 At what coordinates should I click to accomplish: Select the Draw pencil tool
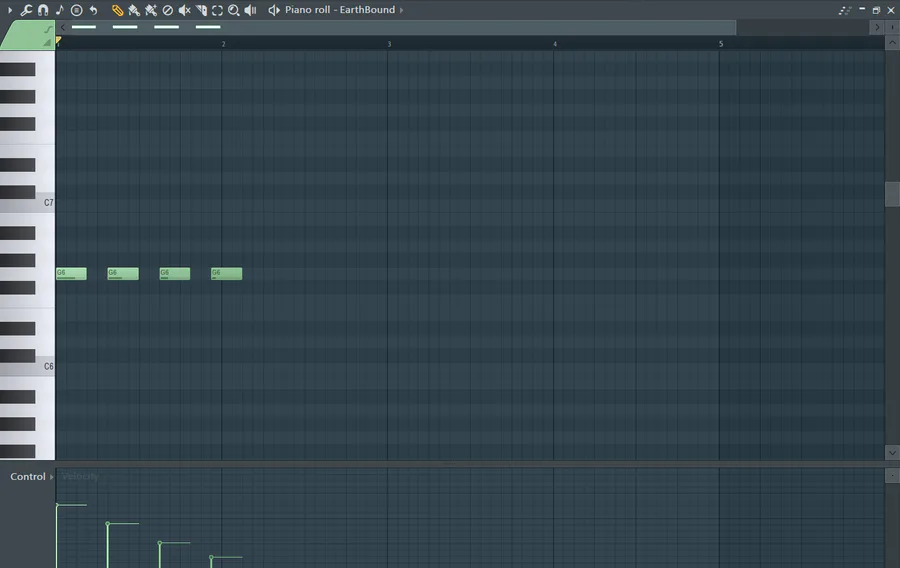pos(117,10)
